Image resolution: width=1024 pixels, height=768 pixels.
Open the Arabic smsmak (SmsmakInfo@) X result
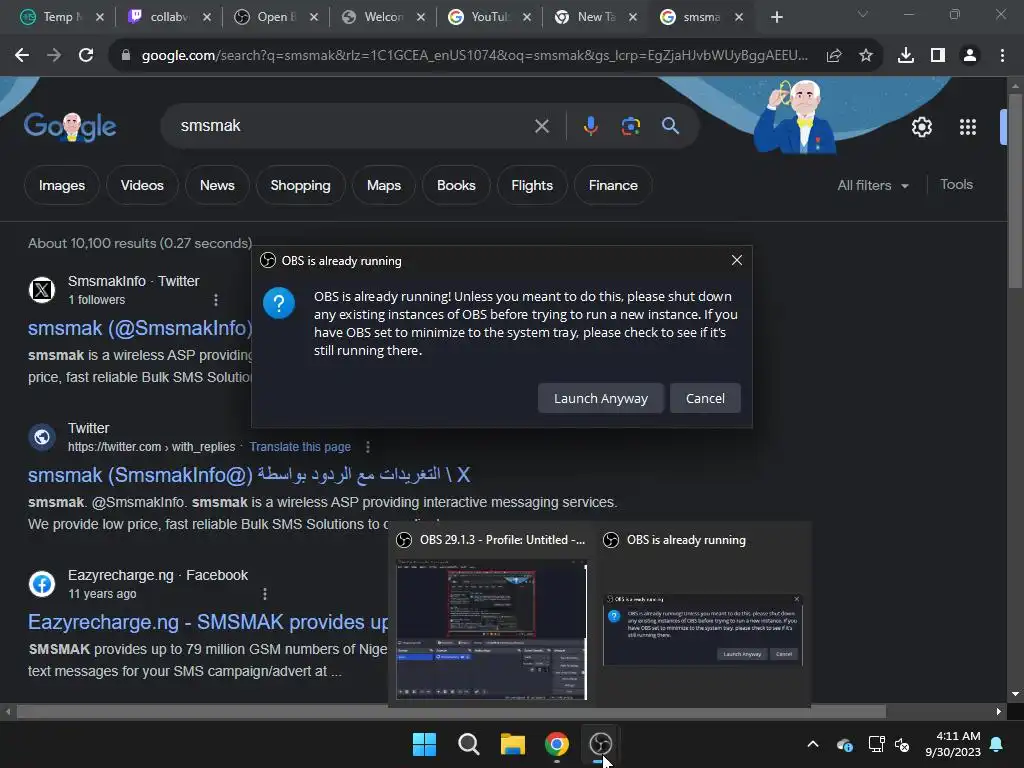(x=249, y=475)
